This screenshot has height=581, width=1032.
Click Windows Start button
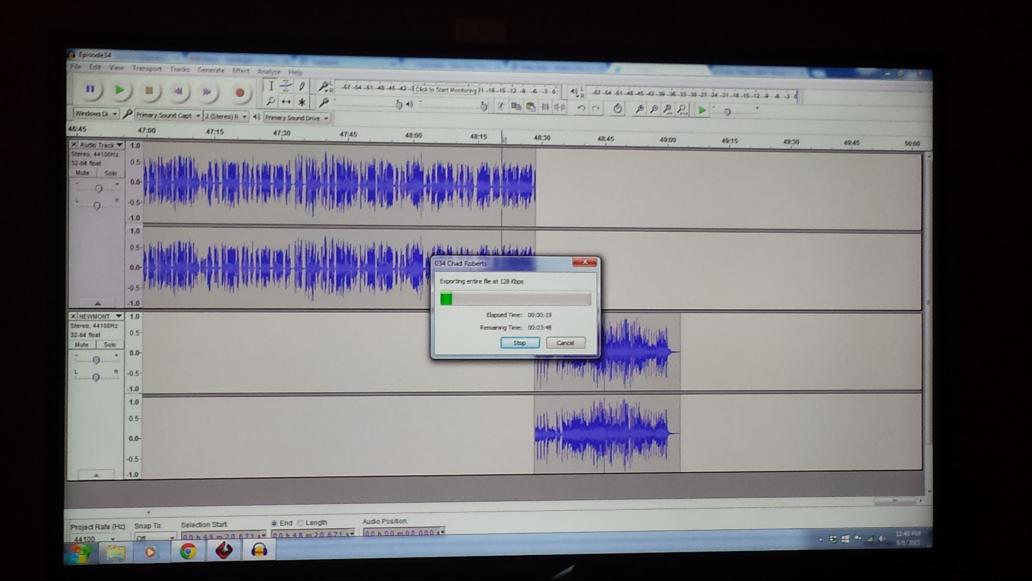click(x=78, y=553)
